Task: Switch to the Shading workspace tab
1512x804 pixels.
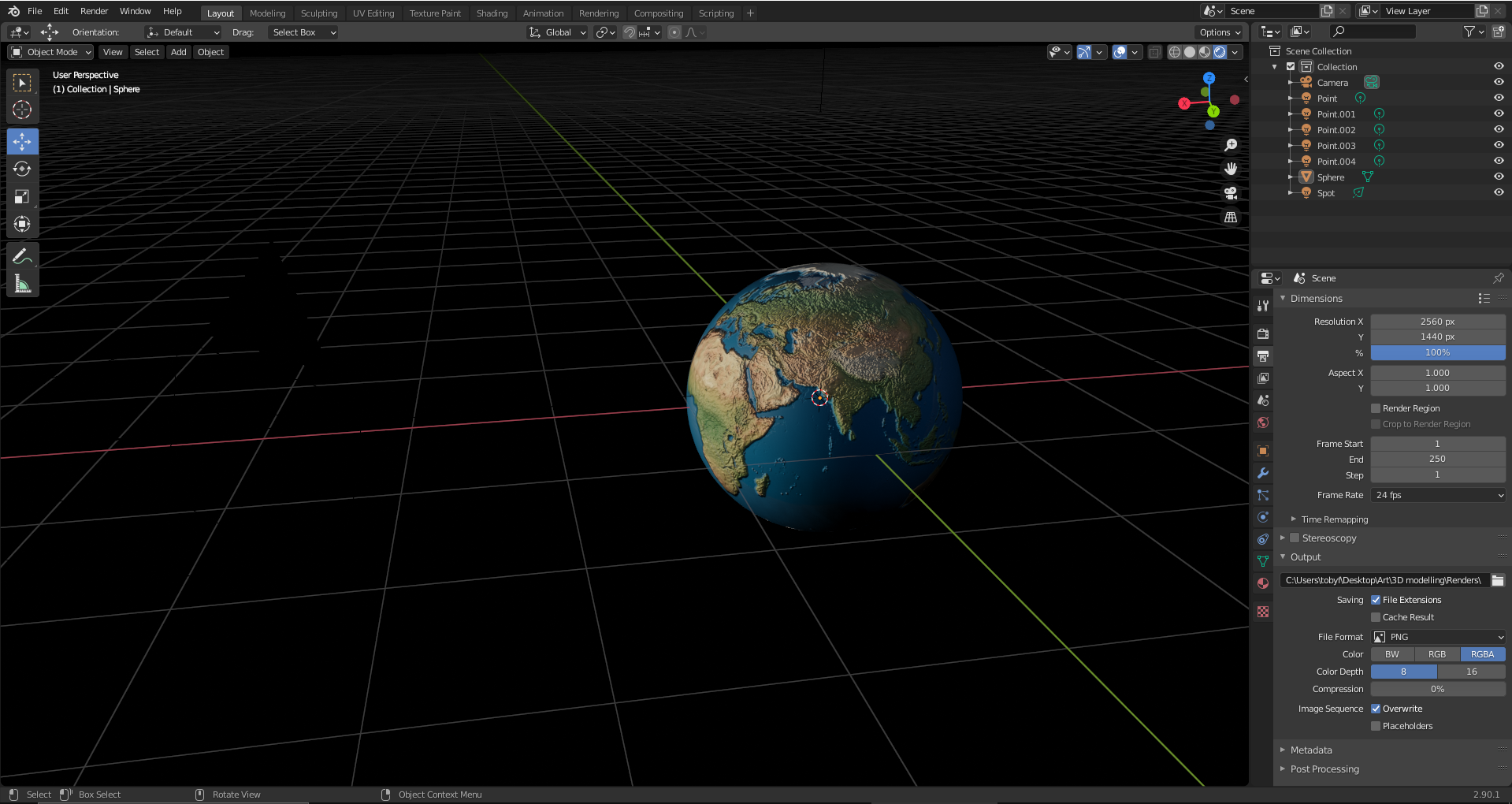Action: tap(492, 13)
